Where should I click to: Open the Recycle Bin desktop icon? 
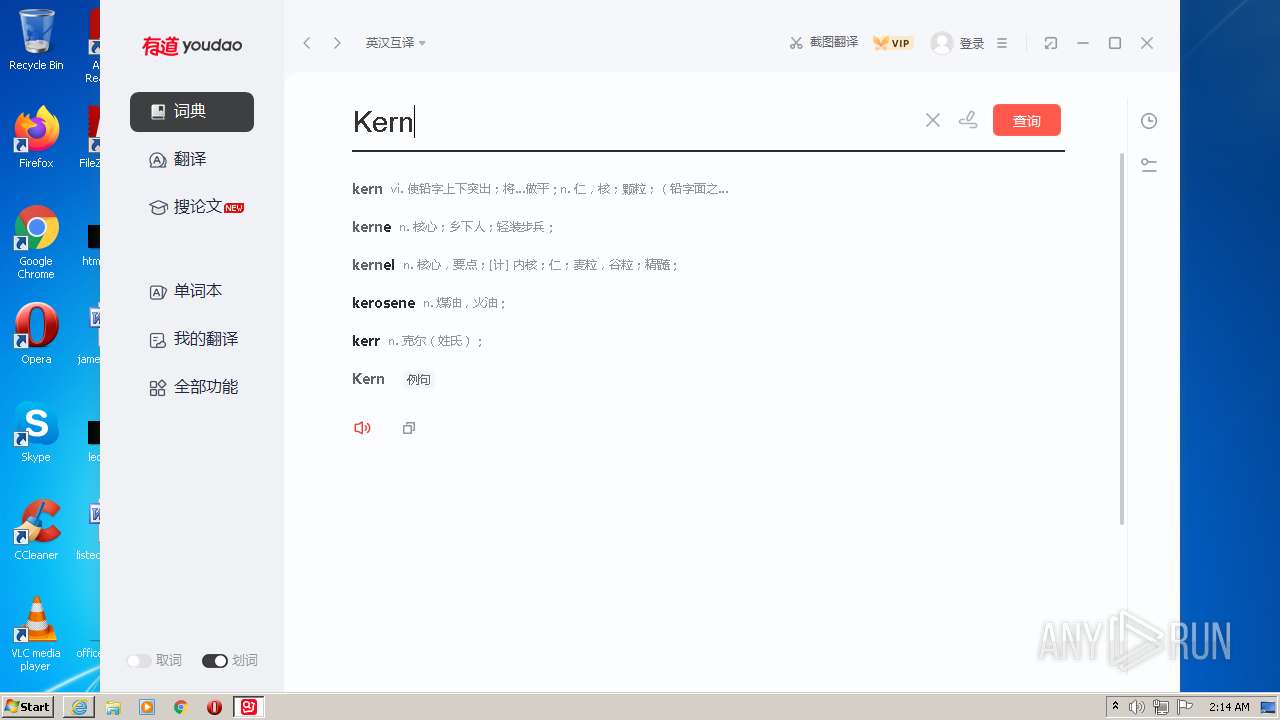click(x=36, y=40)
